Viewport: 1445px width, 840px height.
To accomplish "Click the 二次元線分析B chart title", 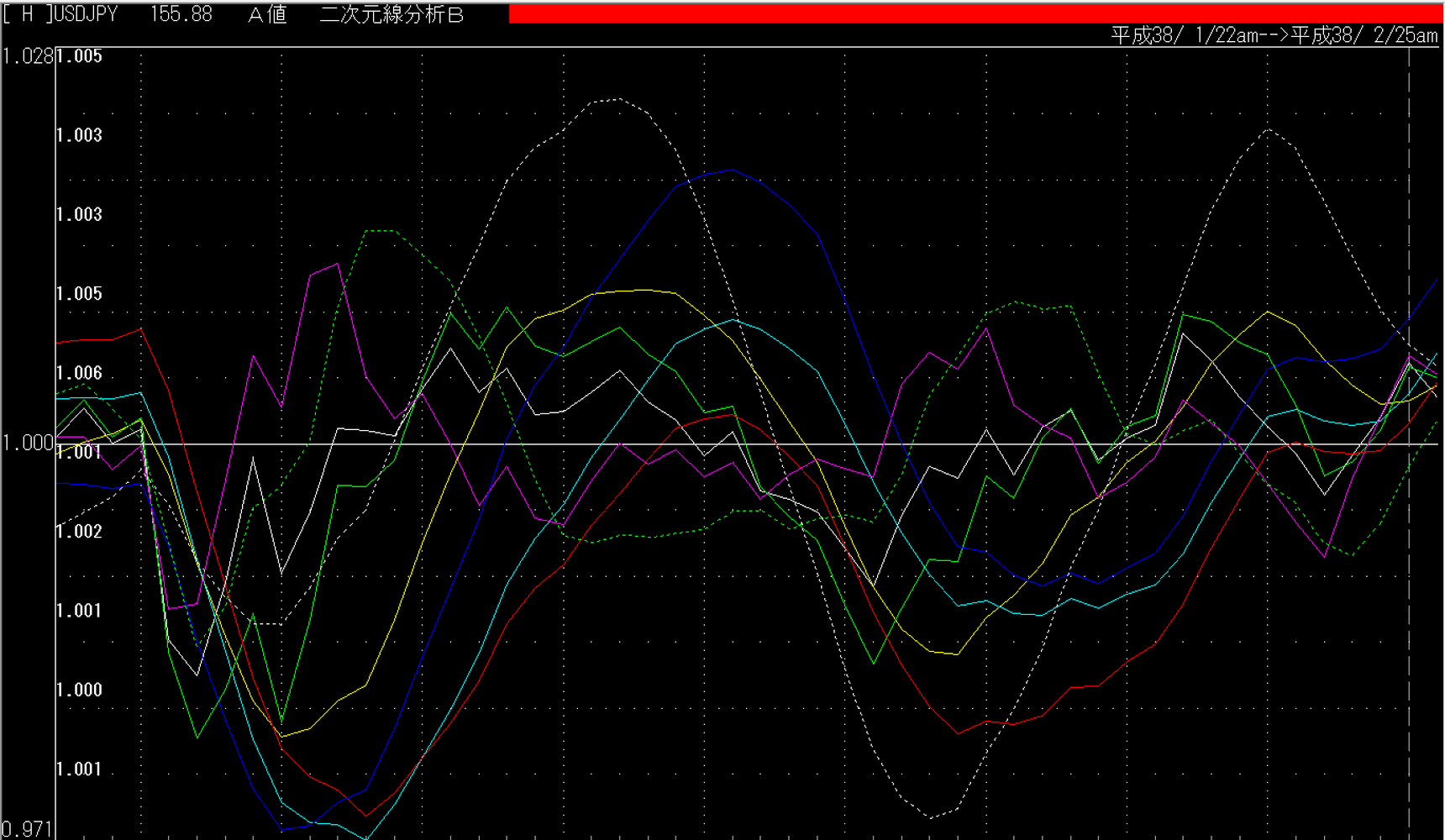I will click(x=391, y=14).
